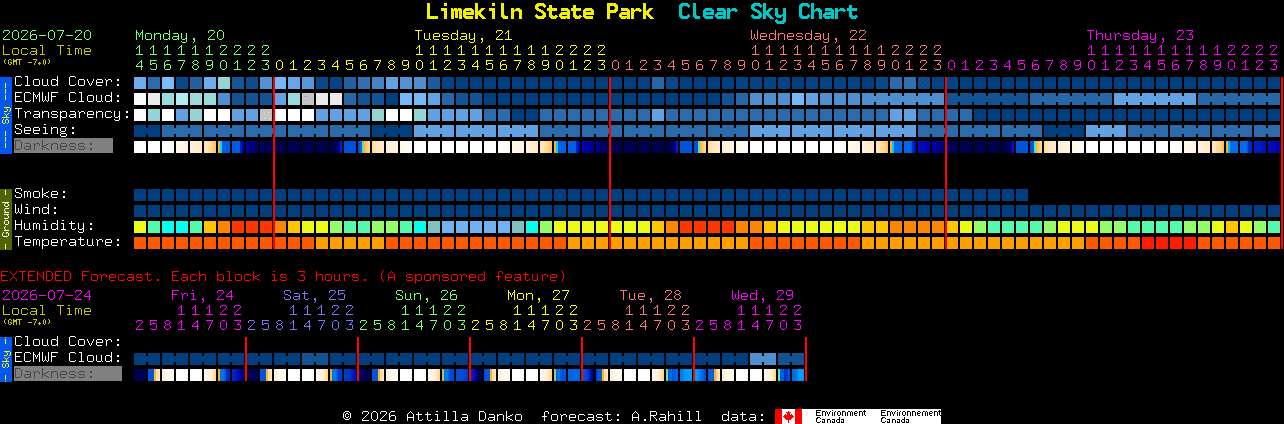Screen dimensions: 1284x424
Task: Click the © 2026 Attilla Danko credit
Action: 432,416
